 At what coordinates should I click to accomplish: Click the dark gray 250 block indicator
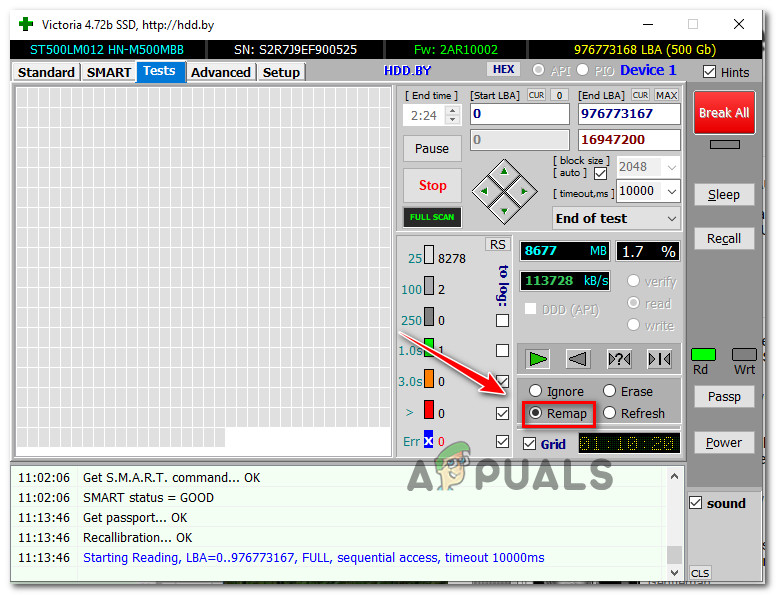[x=429, y=317]
